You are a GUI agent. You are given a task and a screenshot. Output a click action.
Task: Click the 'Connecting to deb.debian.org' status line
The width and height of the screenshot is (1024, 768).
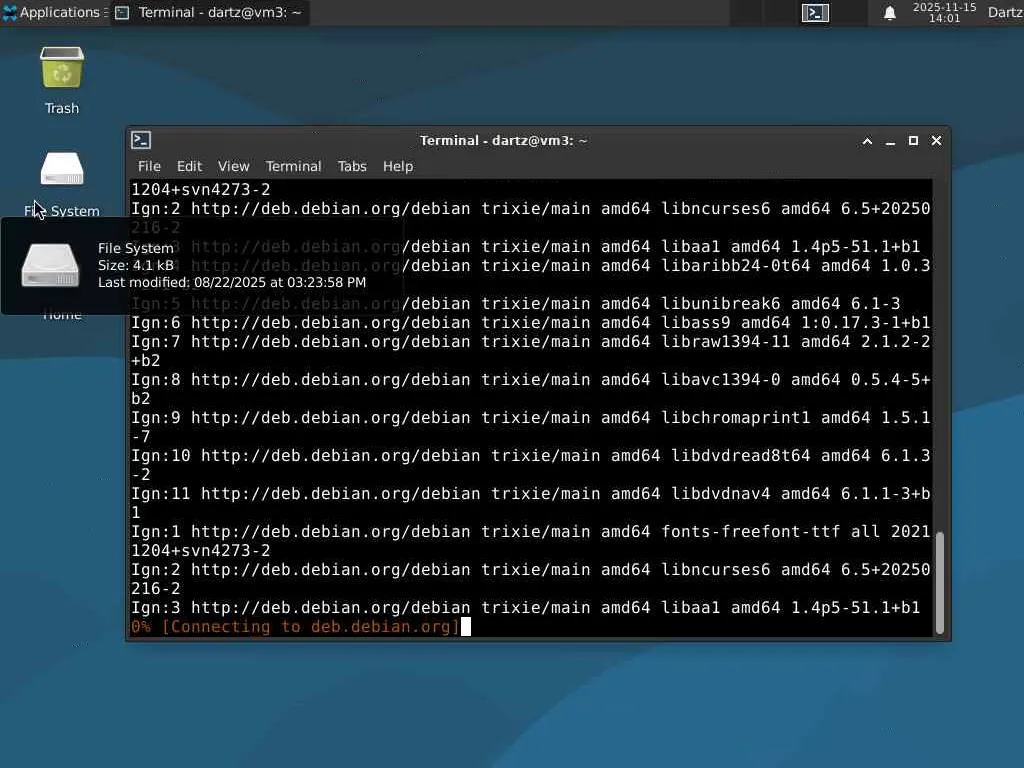click(296, 627)
